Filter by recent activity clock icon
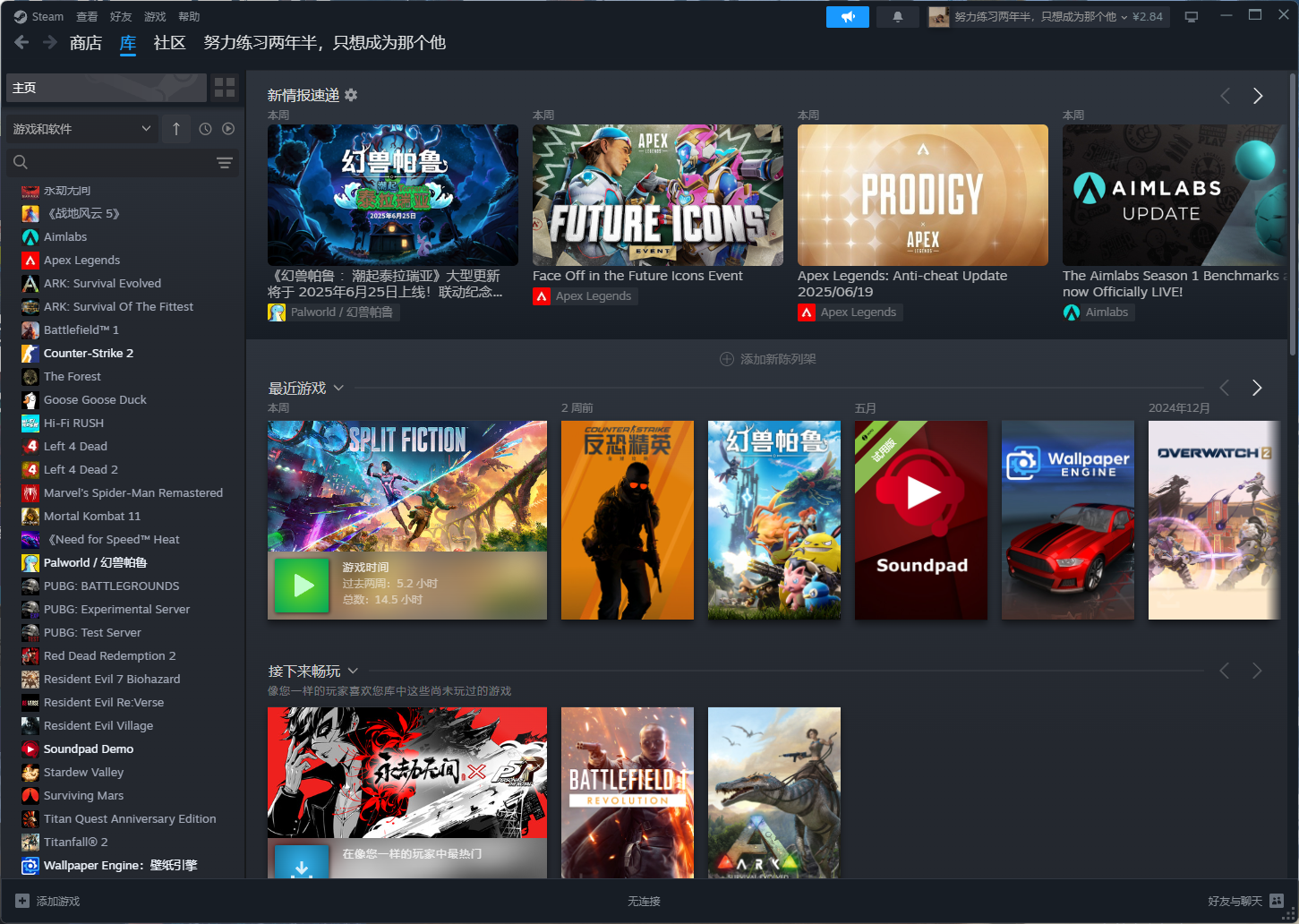This screenshot has height=924, width=1299. (x=205, y=129)
